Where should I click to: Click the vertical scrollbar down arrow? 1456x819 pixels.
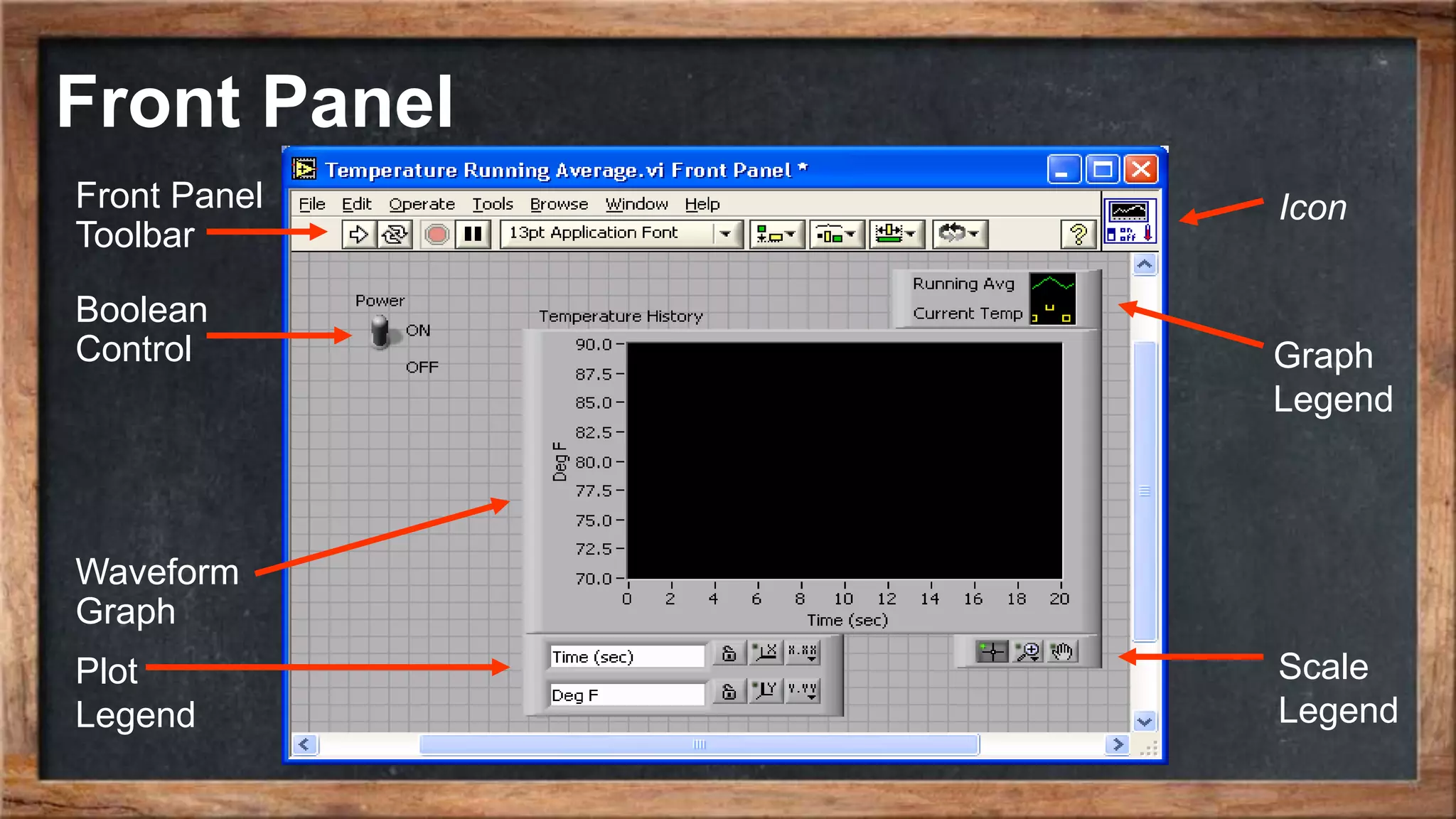tap(1145, 721)
